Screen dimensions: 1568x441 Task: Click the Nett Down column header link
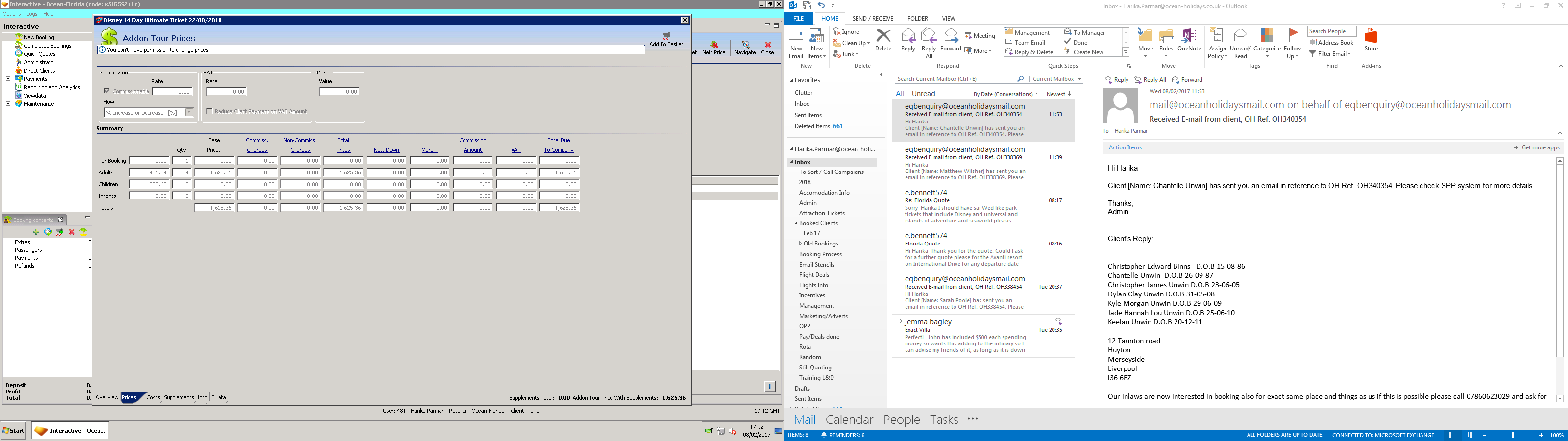point(387,150)
